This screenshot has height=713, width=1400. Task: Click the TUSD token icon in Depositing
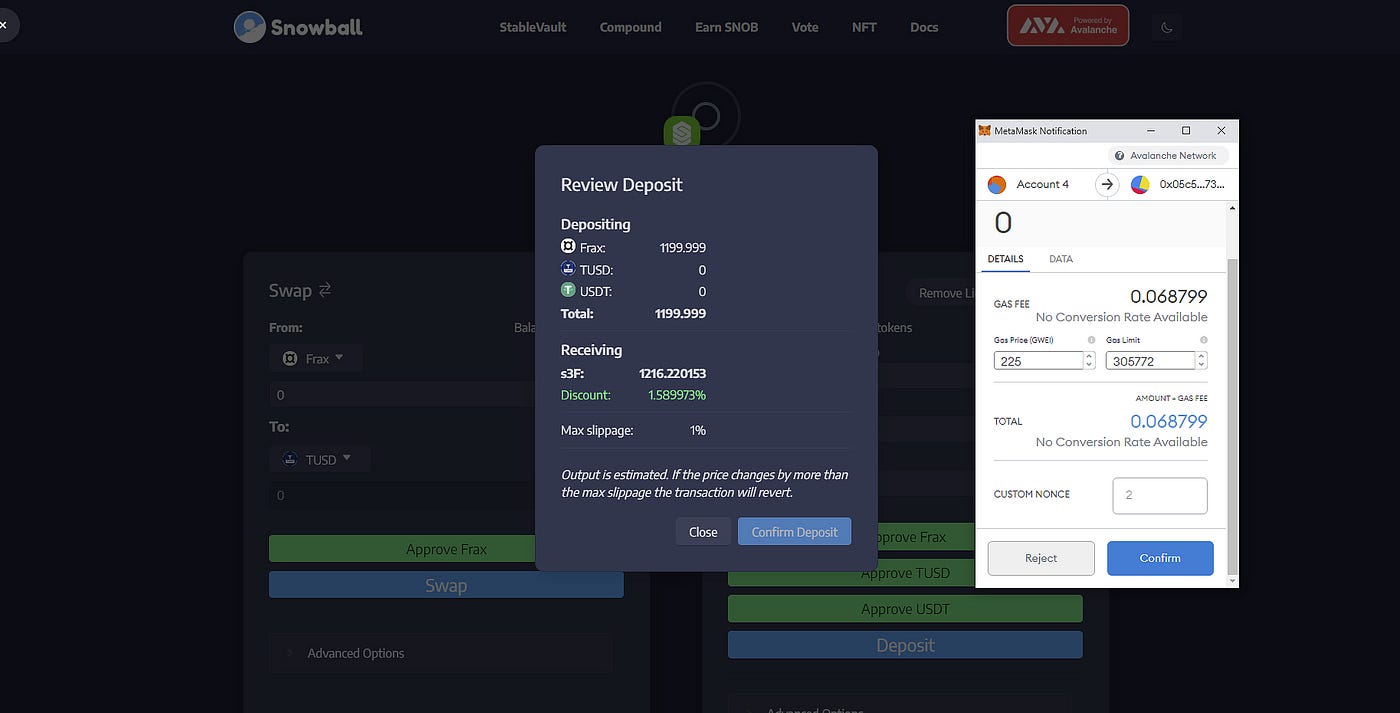pos(568,268)
